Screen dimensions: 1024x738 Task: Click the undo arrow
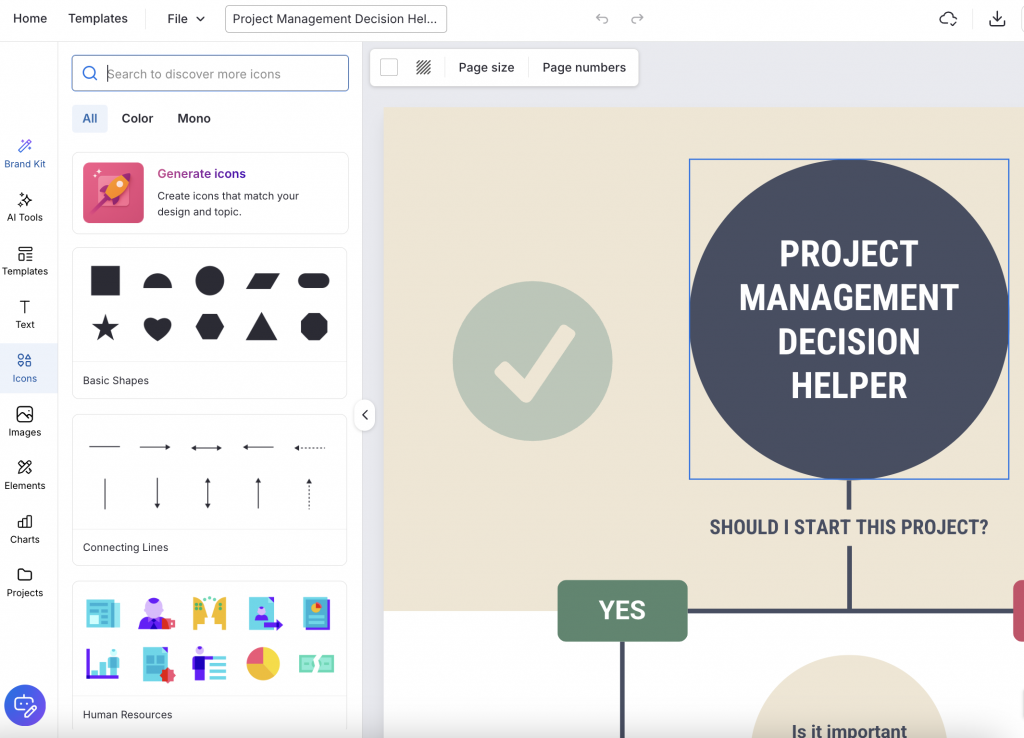coord(601,18)
